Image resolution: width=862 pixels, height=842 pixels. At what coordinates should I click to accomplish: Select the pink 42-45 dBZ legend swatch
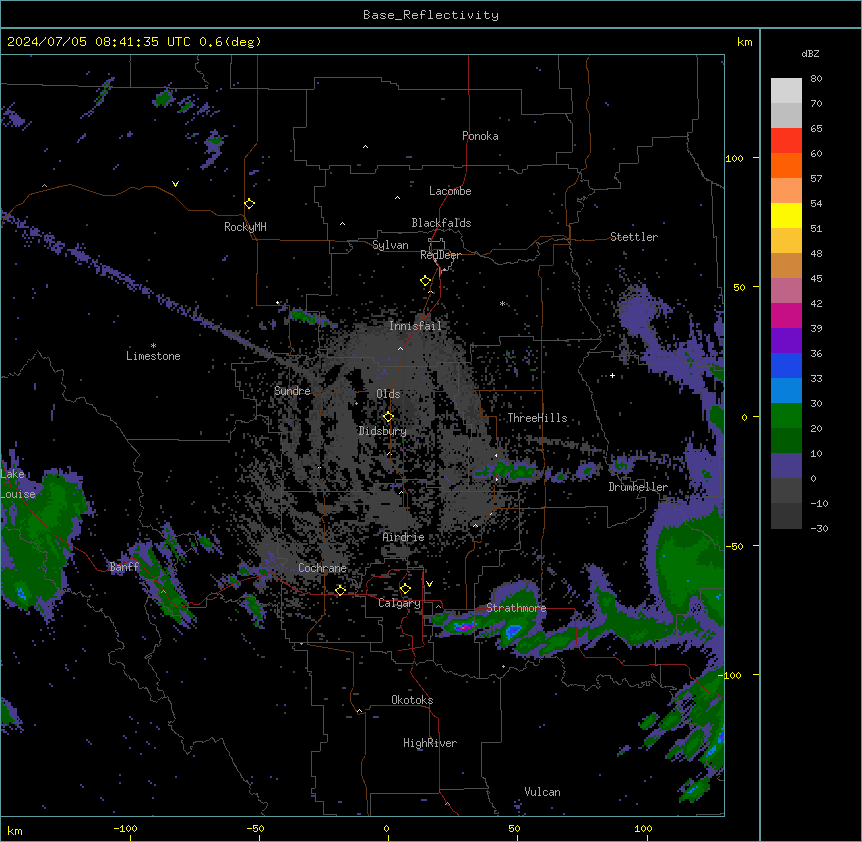(786, 290)
